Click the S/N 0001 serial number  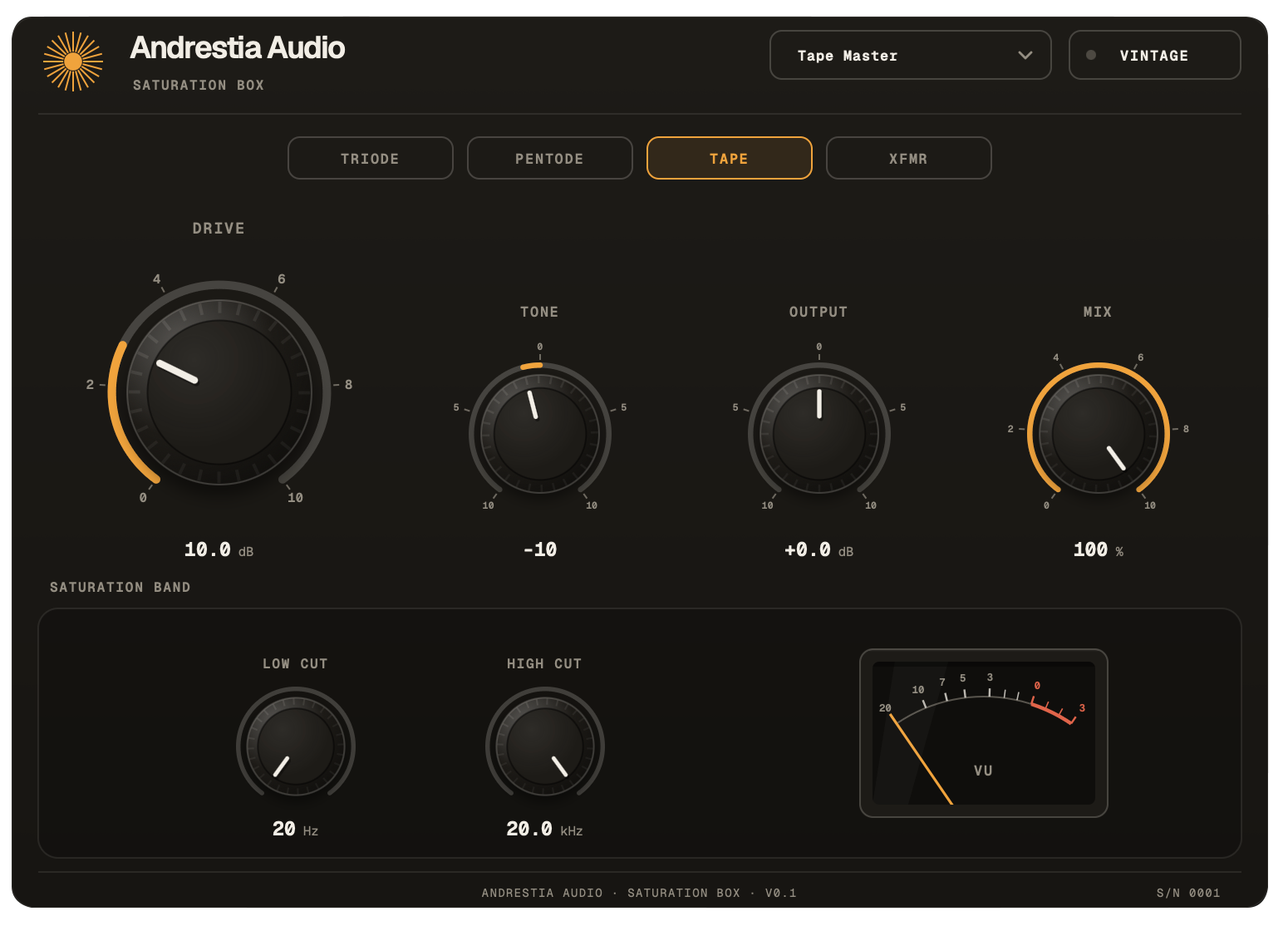click(x=1188, y=893)
